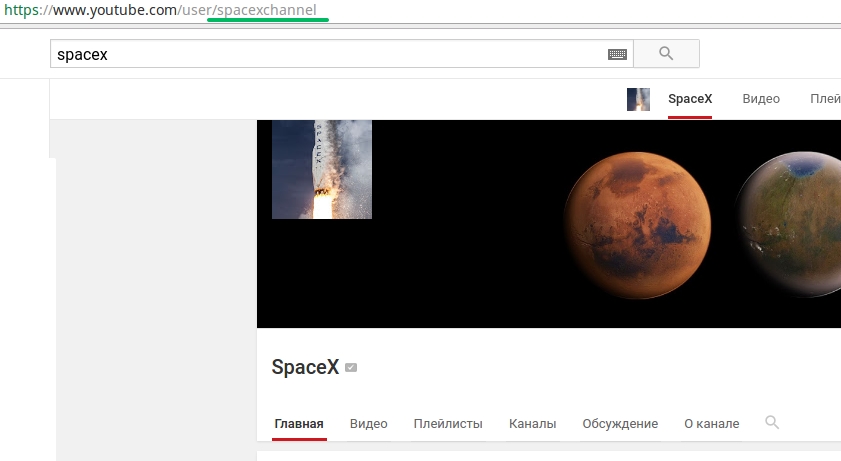This screenshot has height=461, width=841.
Task: Click the magnifier search button
Action: coord(666,54)
